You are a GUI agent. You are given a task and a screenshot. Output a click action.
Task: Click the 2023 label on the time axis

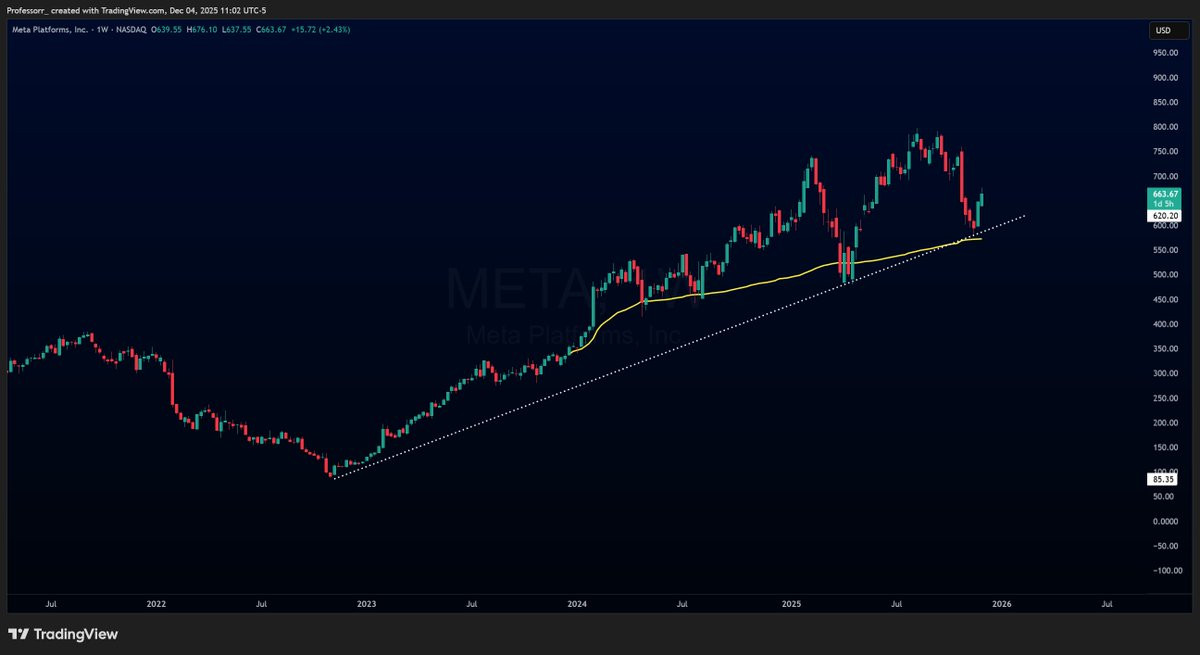click(367, 604)
